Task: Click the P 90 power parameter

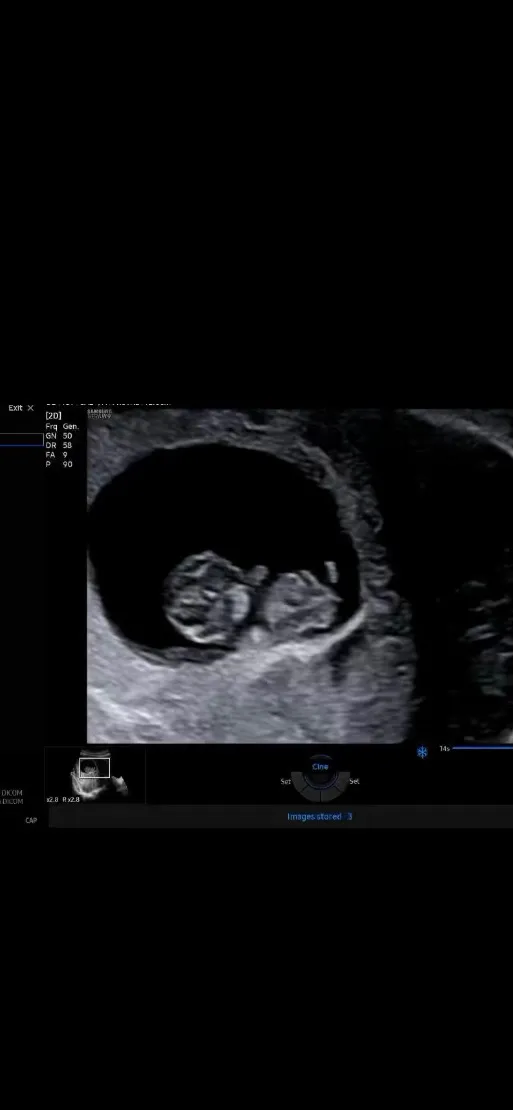Action: tap(59, 464)
